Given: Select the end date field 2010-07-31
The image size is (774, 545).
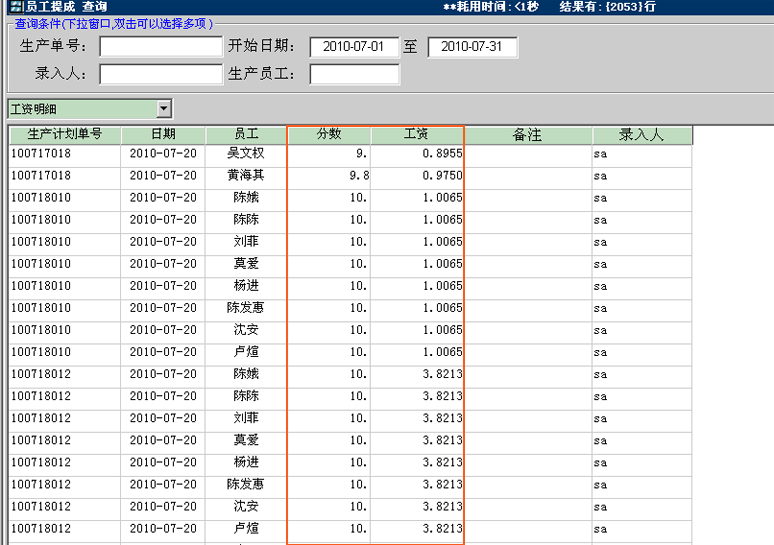Looking at the screenshot, I should (471, 47).
